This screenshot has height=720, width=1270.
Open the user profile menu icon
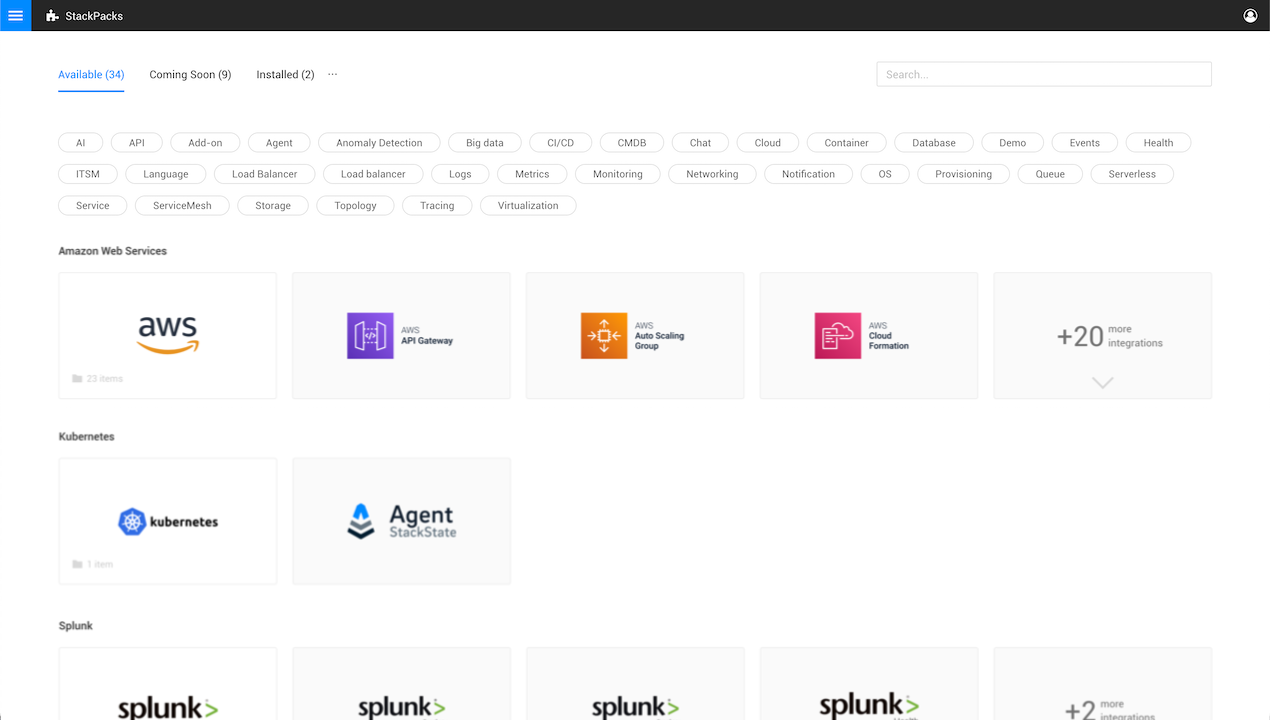(1250, 16)
